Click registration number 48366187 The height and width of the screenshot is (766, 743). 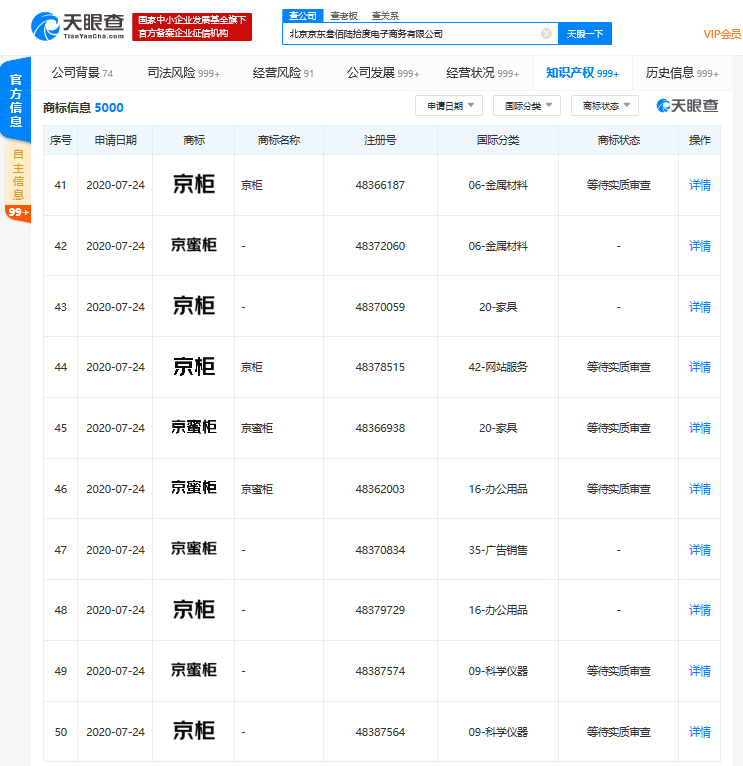(x=380, y=185)
